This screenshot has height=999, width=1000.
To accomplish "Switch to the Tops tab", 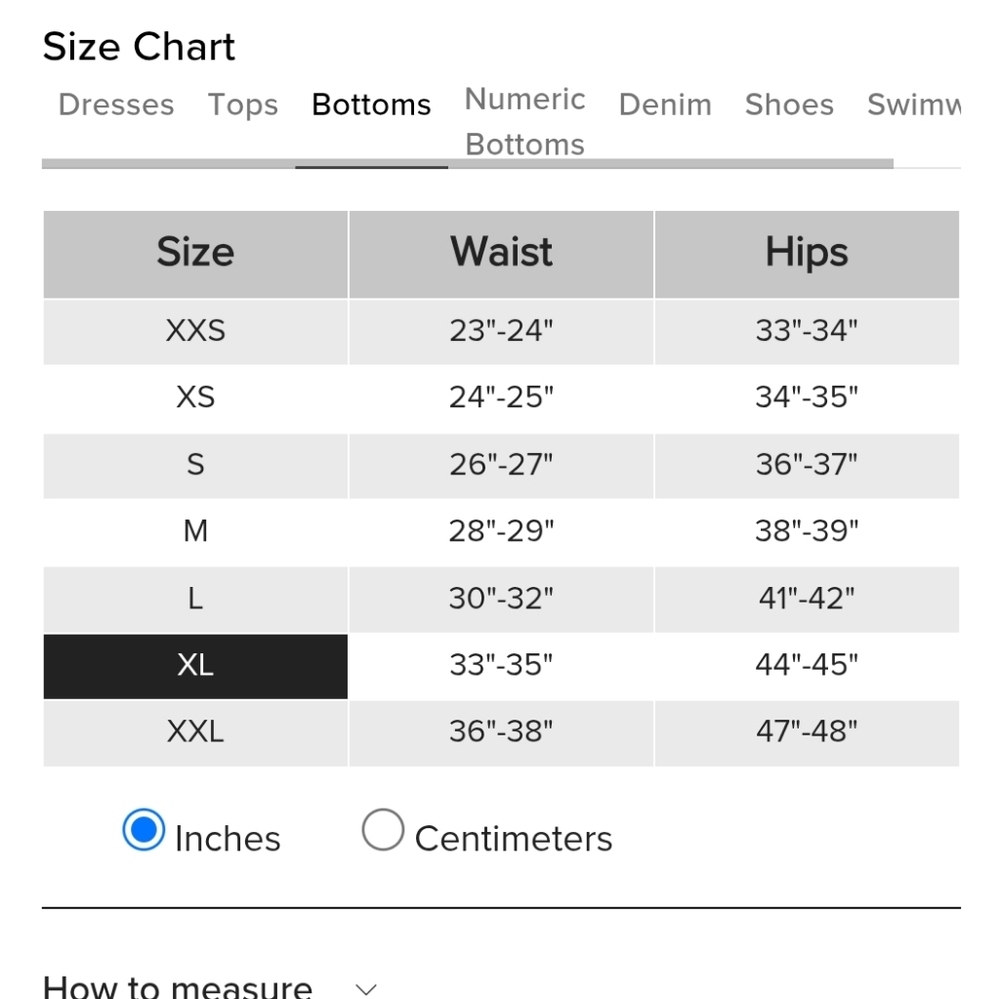I will coord(243,104).
